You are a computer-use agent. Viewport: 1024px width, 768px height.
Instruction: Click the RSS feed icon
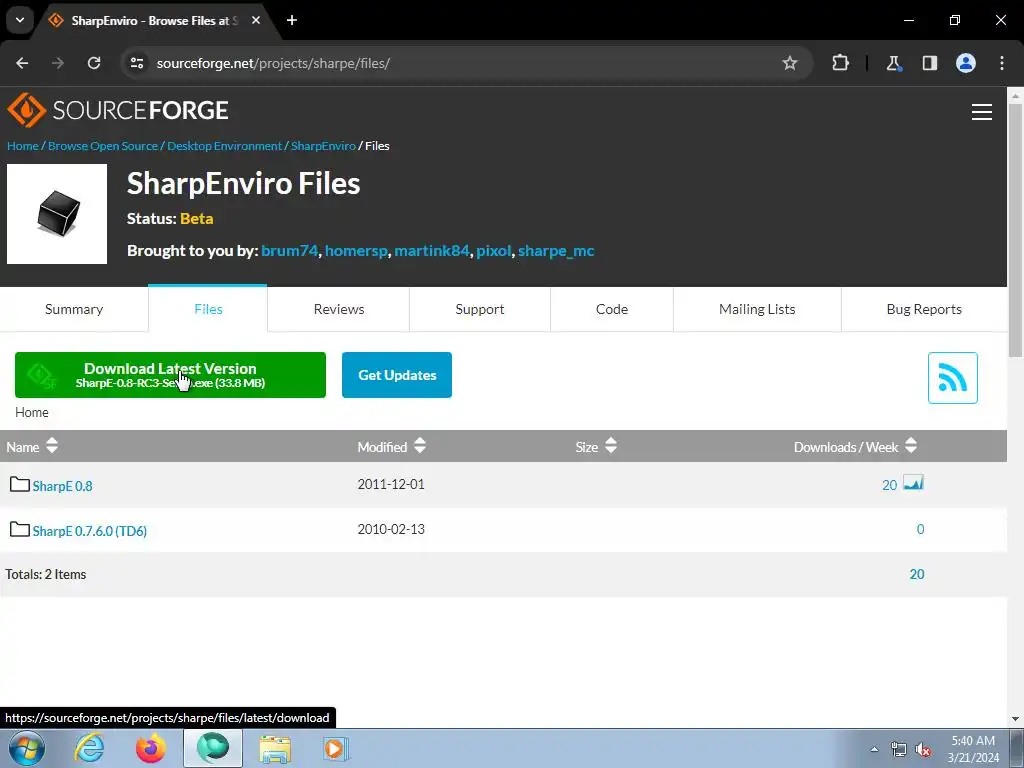pyautogui.click(x=952, y=377)
